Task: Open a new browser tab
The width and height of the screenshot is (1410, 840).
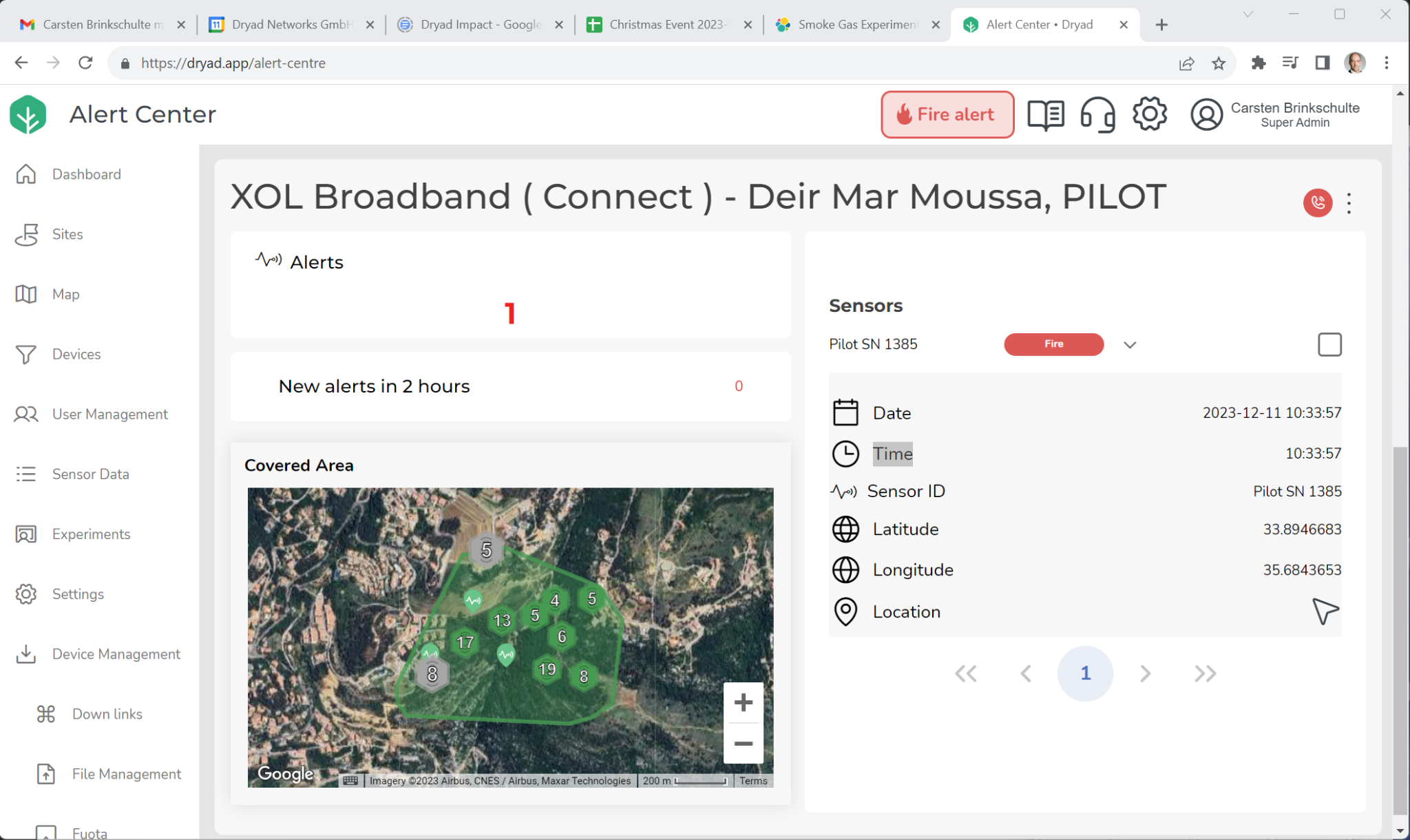Action: [x=1161, y=25]
